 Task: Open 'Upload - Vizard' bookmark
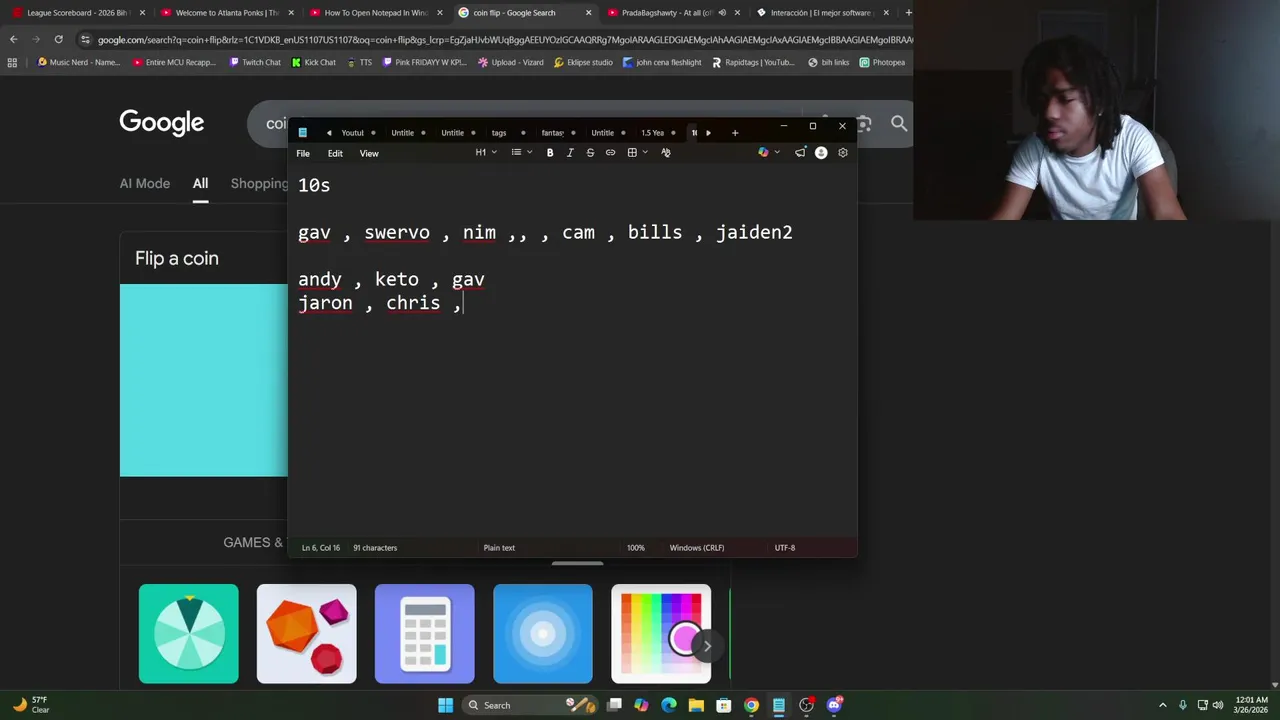[x=511, y=62]
